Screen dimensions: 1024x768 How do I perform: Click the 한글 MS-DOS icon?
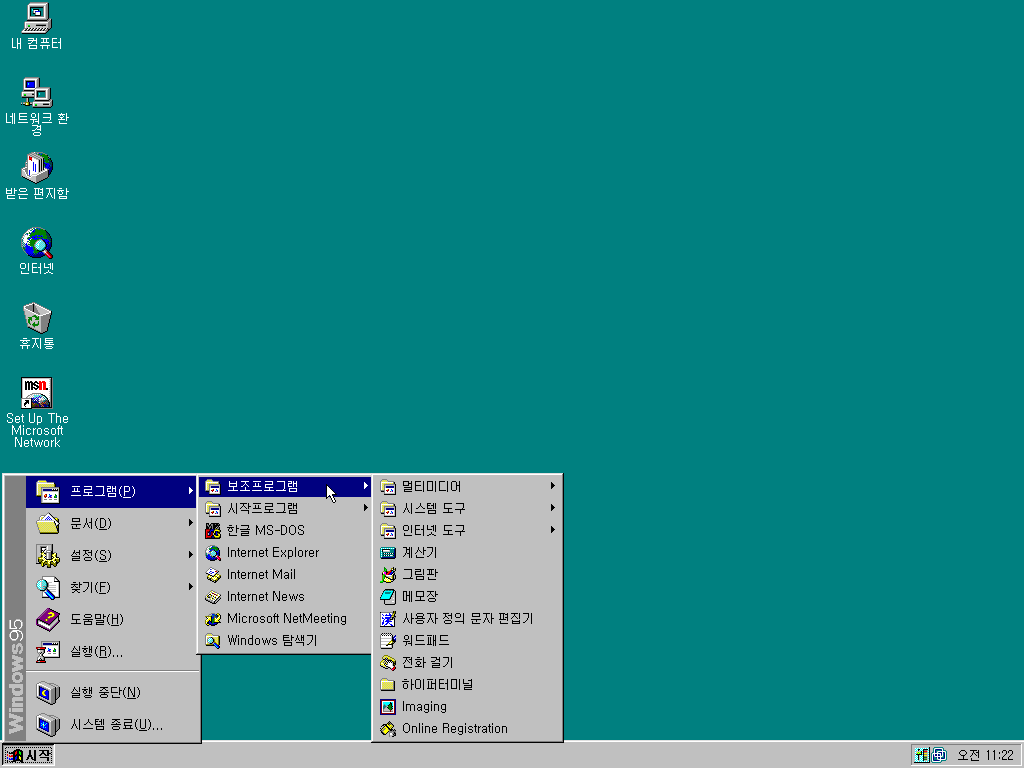213,530
